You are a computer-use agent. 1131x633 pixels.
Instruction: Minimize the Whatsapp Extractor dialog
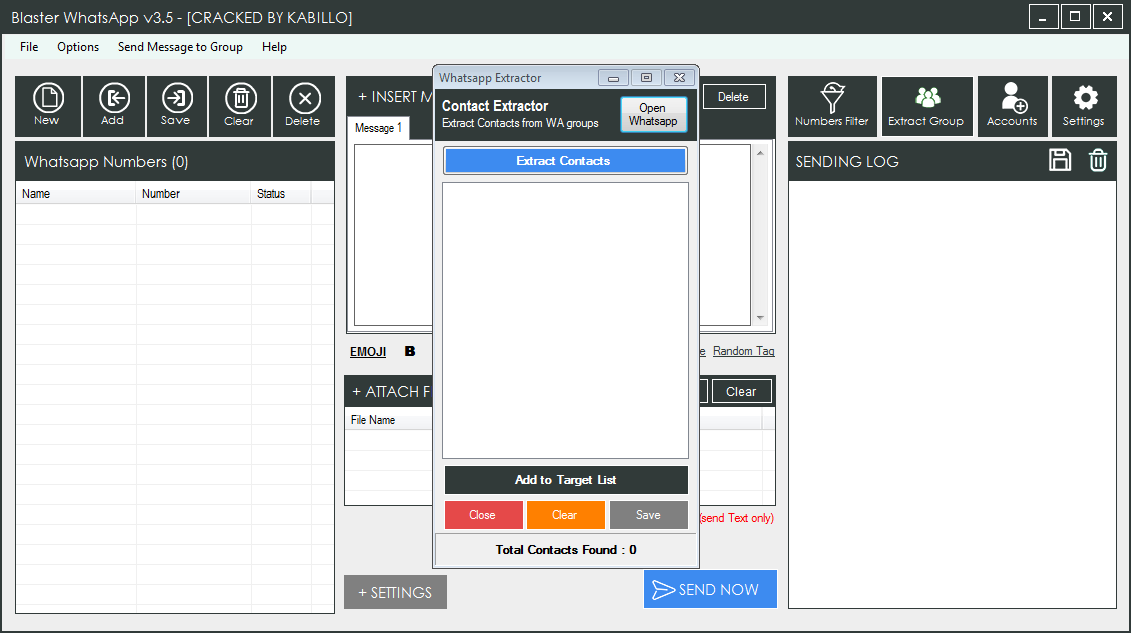coord(613,78)
